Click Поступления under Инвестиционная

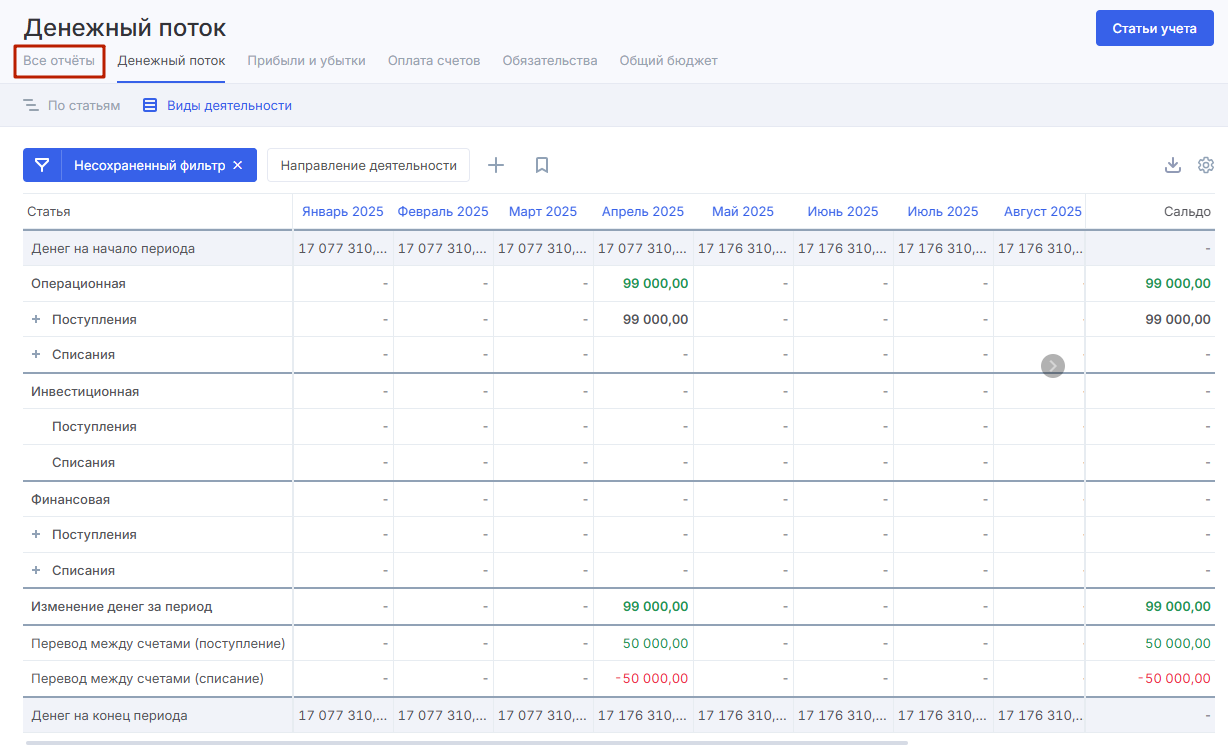click(x=94, y=427)
